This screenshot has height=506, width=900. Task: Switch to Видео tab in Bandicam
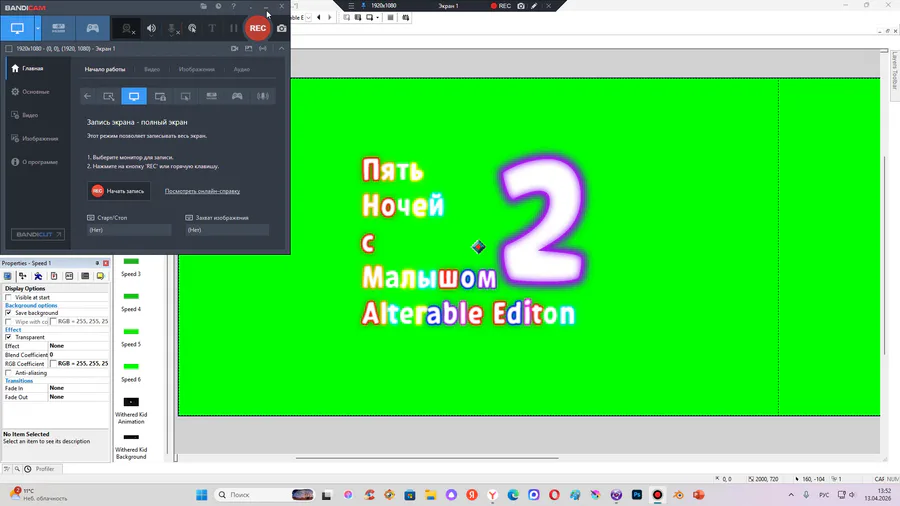point(152,69)
